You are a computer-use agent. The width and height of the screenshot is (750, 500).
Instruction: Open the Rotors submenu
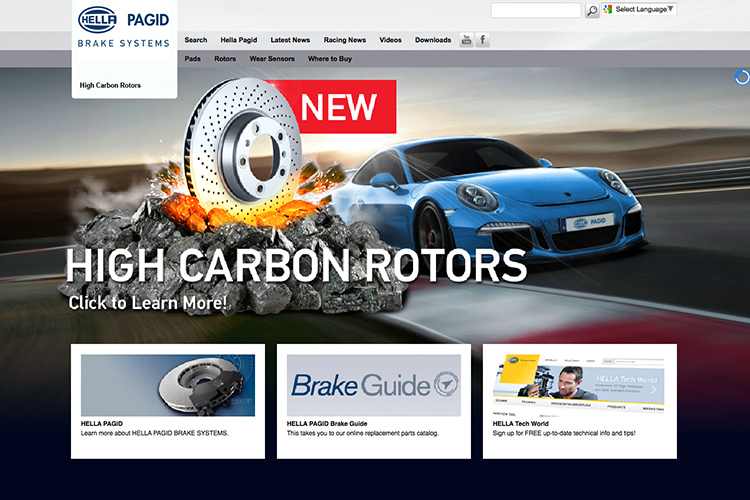coord(225,59)
